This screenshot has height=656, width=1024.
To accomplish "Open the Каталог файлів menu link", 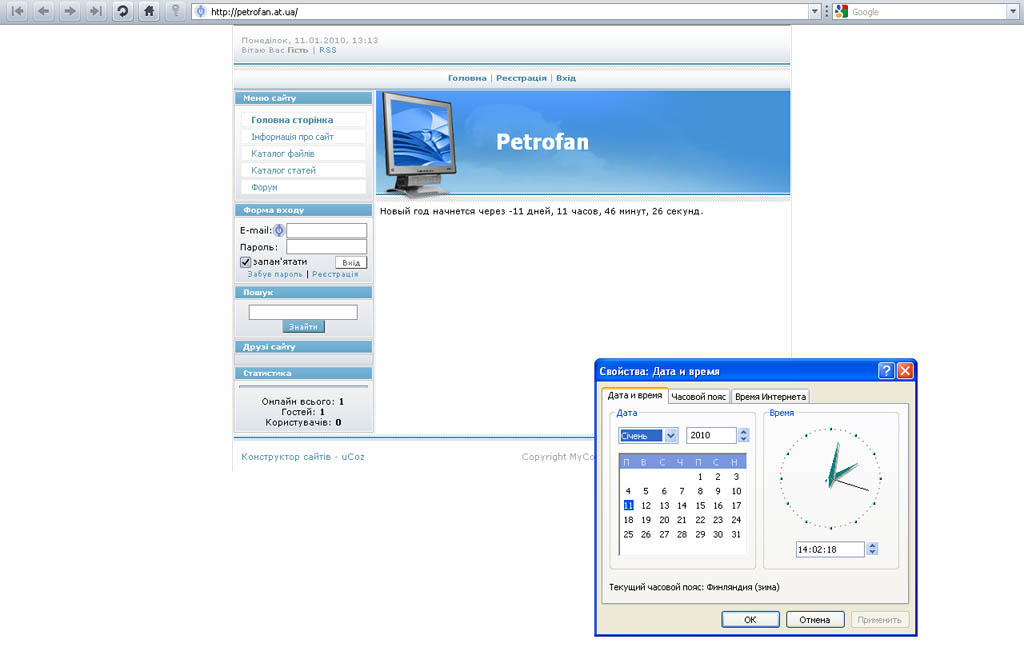I will [283, 154].
